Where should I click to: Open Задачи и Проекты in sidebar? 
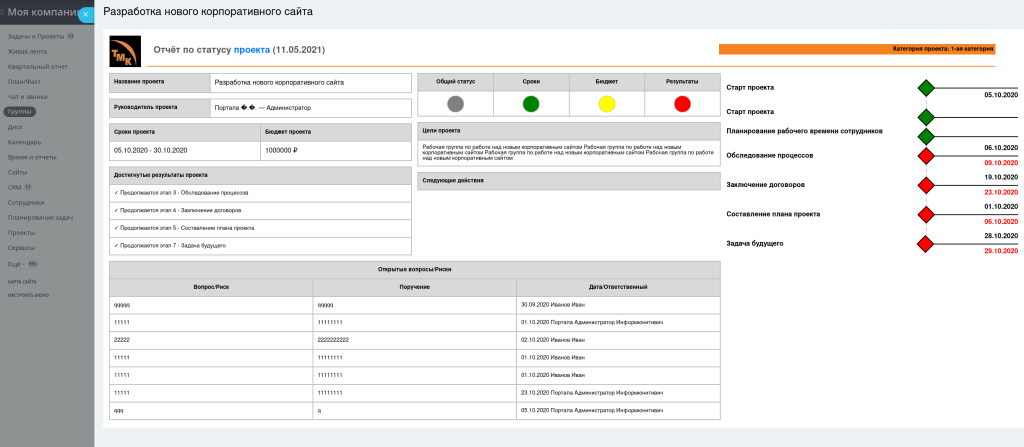(36, 37)
